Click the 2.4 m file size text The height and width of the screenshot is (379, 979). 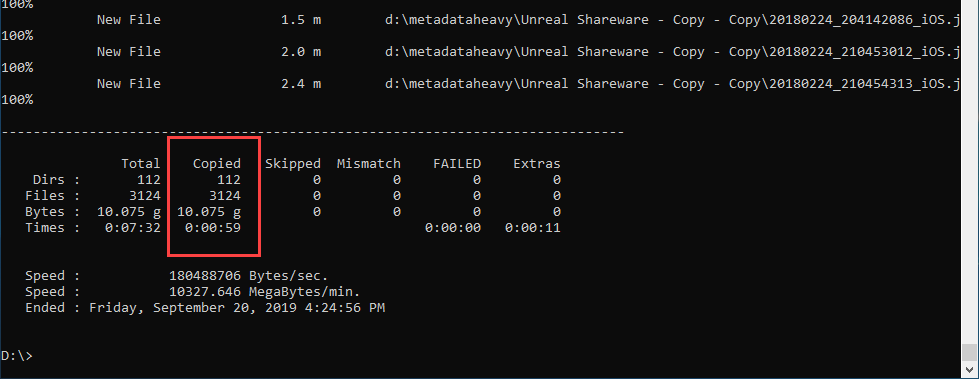click(x=301, y=84)
